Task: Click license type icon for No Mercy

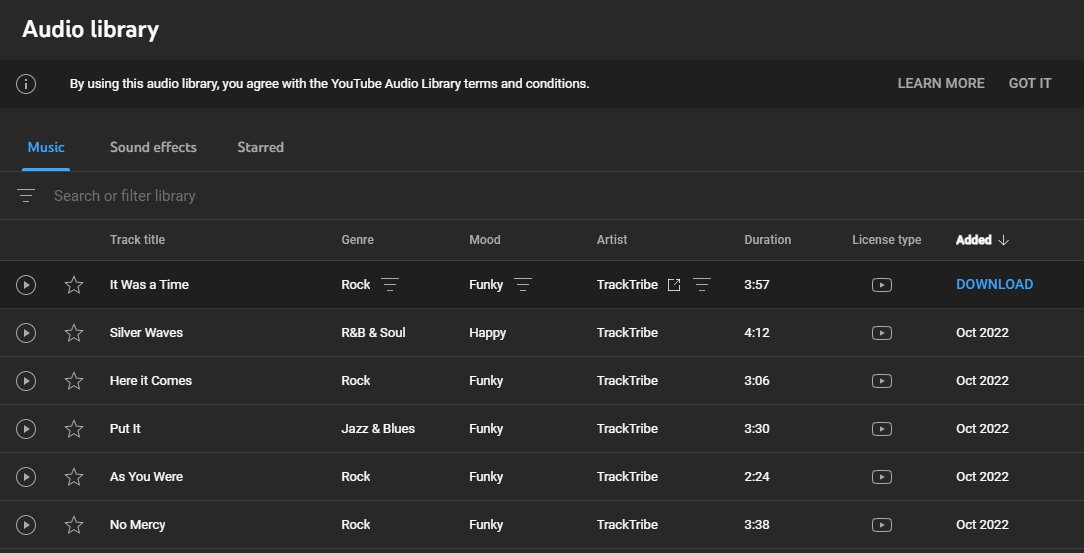Action: pos(881,525)
